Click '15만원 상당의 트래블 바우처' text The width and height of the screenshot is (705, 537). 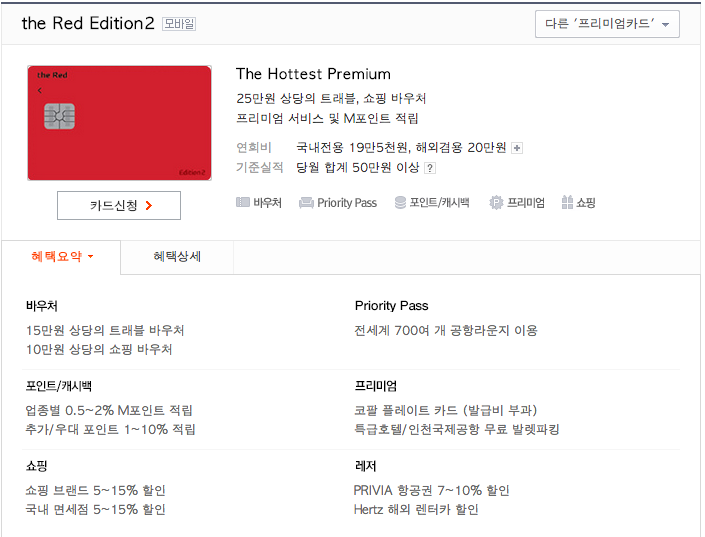click(x=105, y=331)
